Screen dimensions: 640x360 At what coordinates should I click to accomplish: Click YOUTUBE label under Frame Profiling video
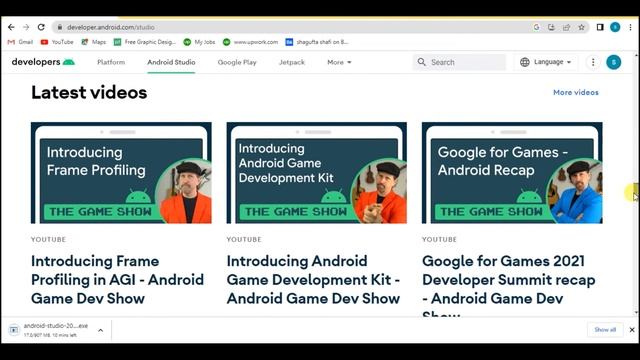tap(49, 240)
